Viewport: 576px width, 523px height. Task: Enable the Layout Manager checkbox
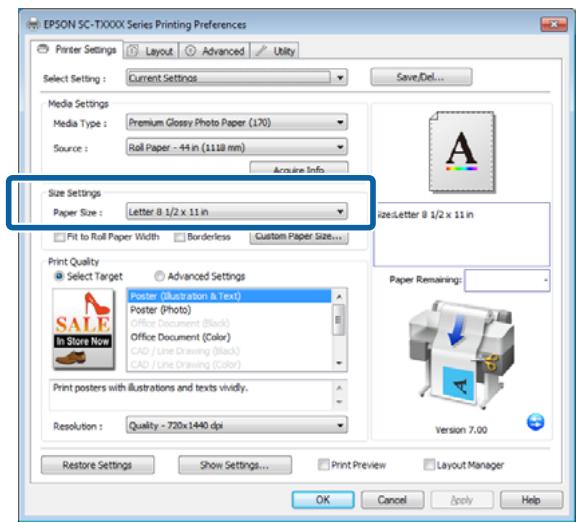(x=429, y=465)
